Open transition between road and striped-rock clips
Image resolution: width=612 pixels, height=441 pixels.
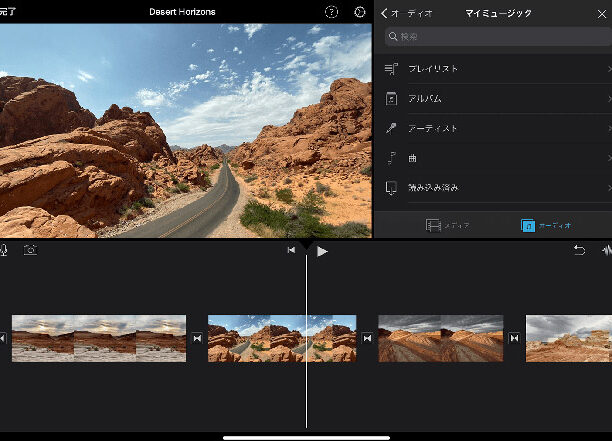[x=367, y=338]
